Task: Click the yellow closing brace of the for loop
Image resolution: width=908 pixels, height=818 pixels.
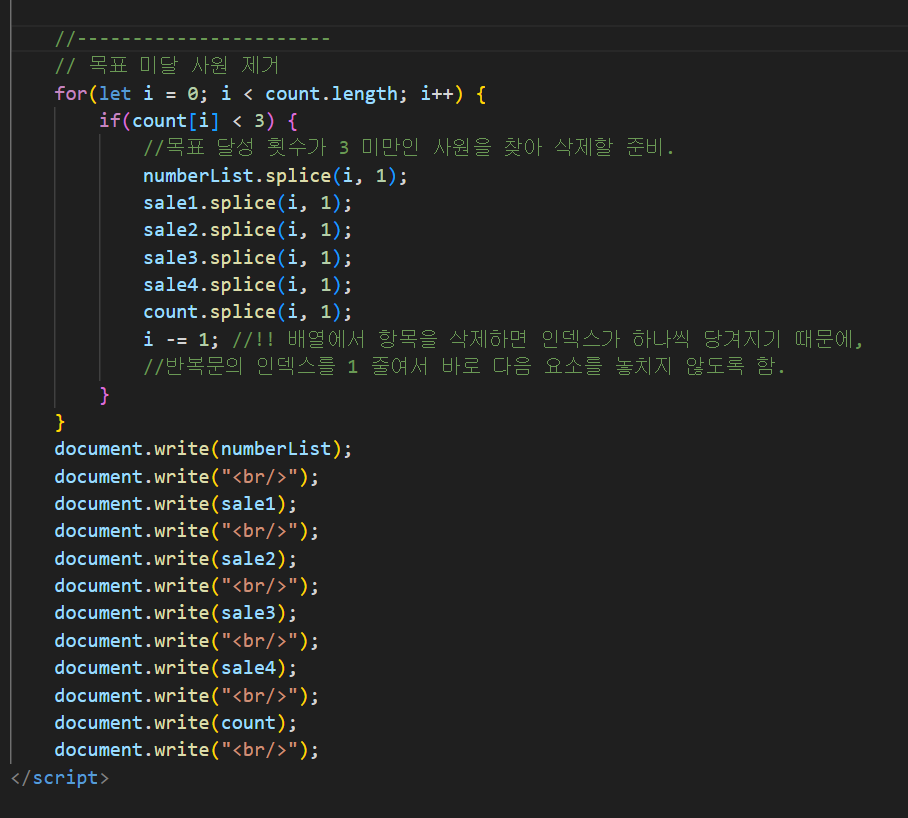Action: pos(60,423)
